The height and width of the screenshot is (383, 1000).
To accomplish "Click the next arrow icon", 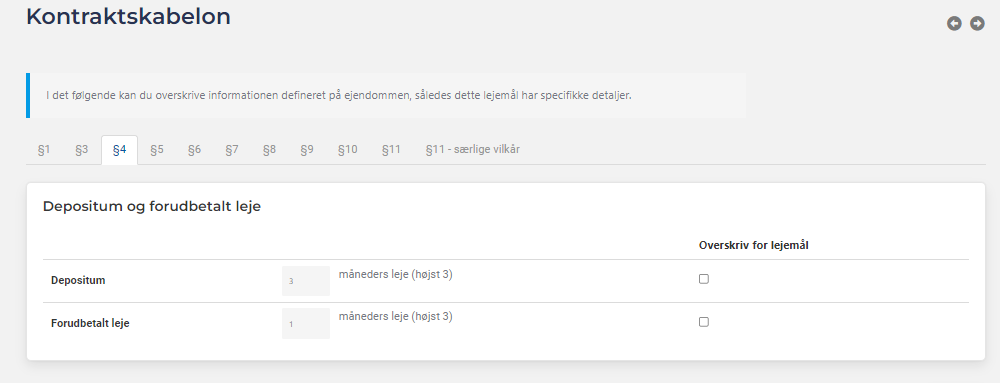I will [977, 24].
